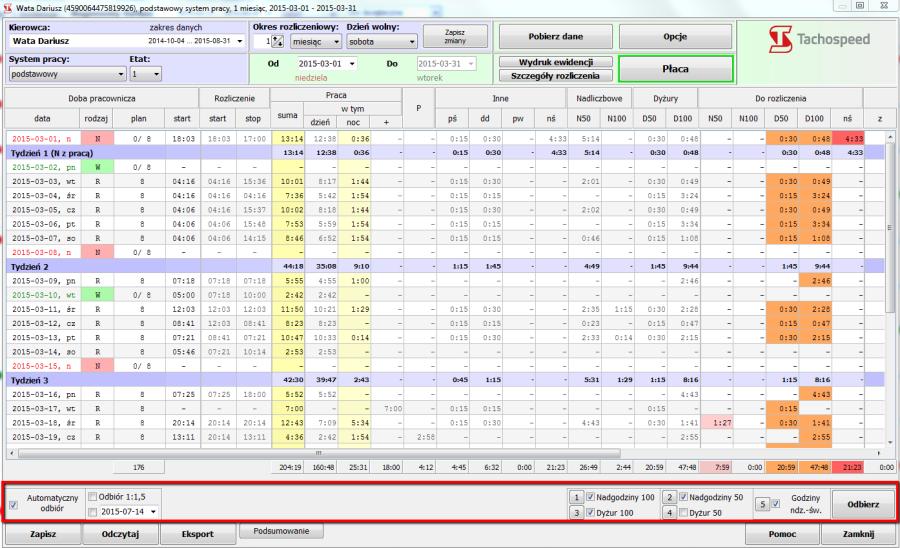Screen dimensions: 900x548
Task: Click the 'suma' column header
Action: click(287, 115)
